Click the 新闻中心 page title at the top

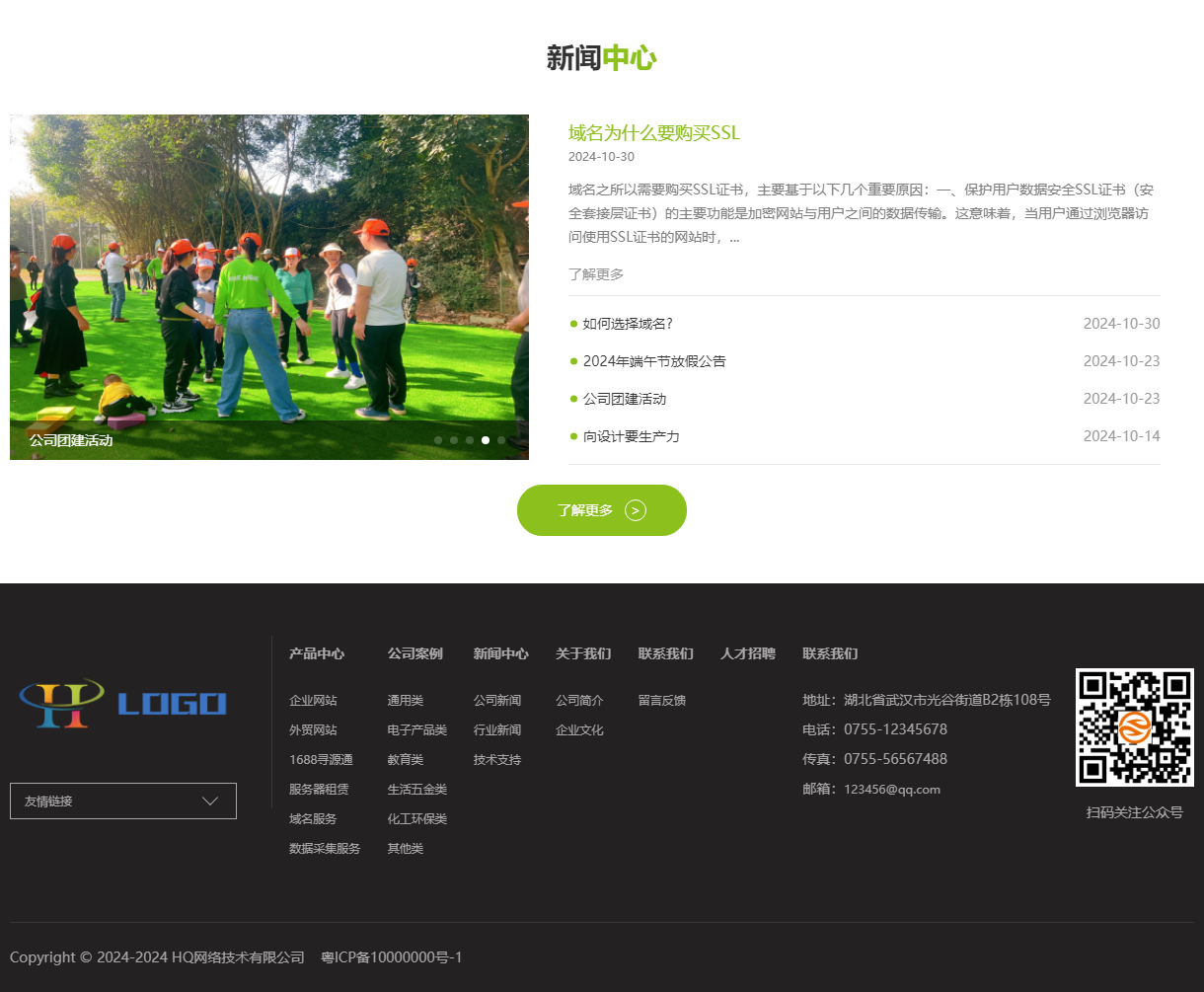click(x=602, y=58)
